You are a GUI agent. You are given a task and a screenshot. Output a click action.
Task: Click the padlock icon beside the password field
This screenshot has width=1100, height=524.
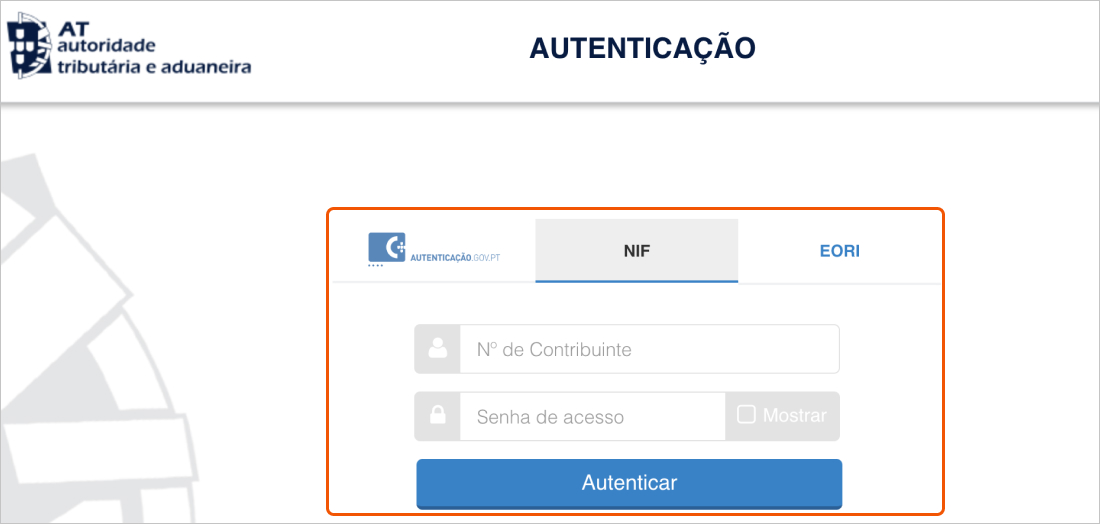pos(437,416)
